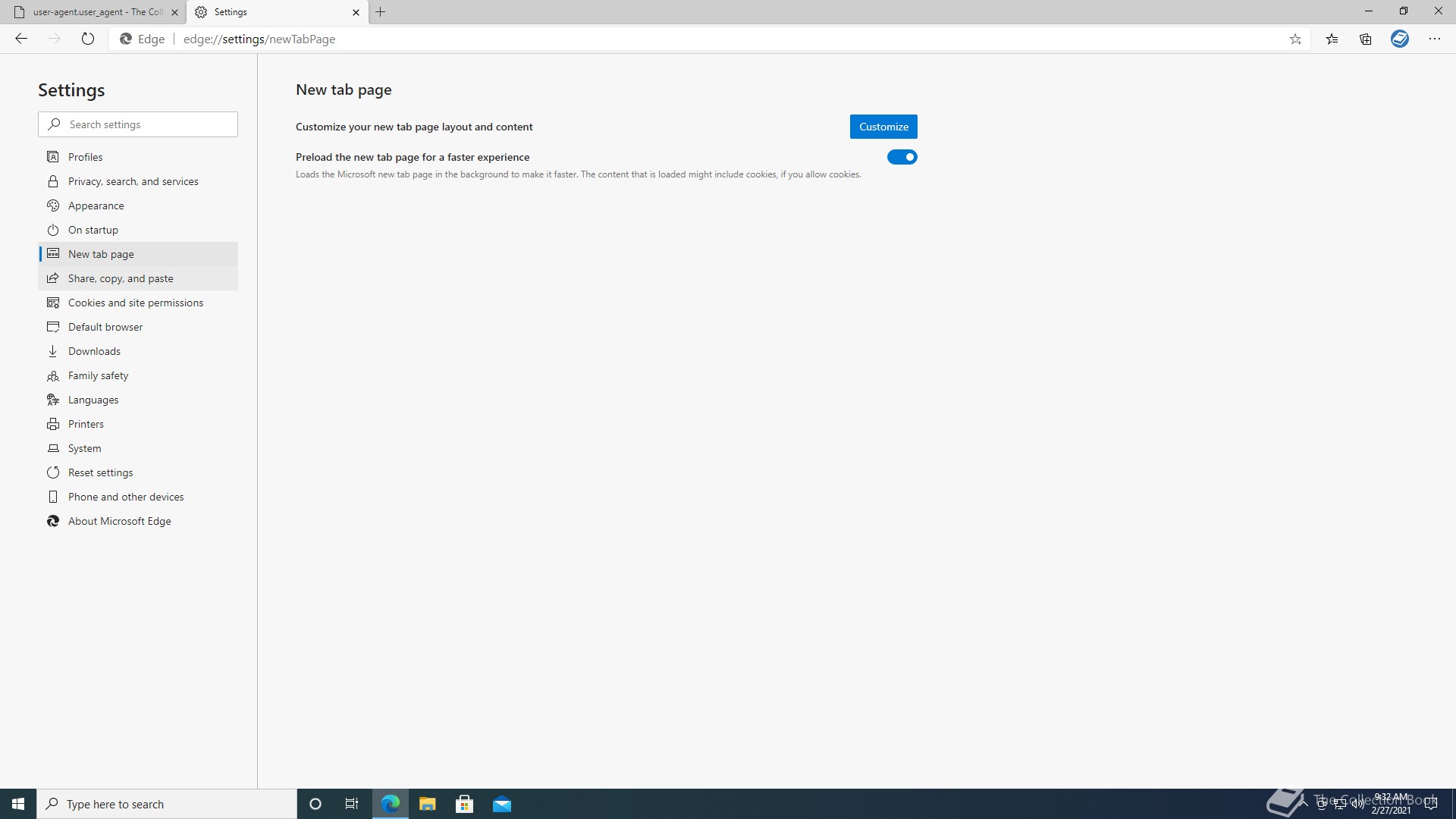This screenshot has width=1456, height=819.
Task: Open the Collections icon in the toolbar
Action: (1366, 39)
